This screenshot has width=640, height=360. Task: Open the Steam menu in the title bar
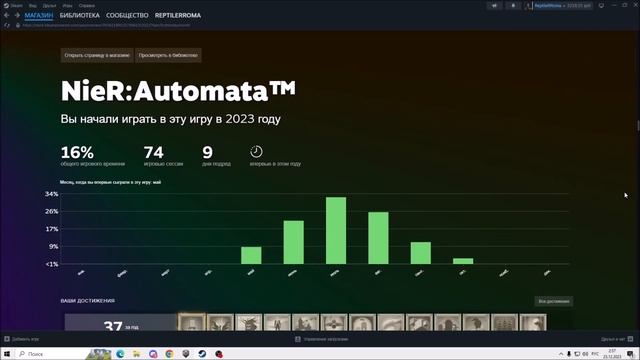point(13,6)
